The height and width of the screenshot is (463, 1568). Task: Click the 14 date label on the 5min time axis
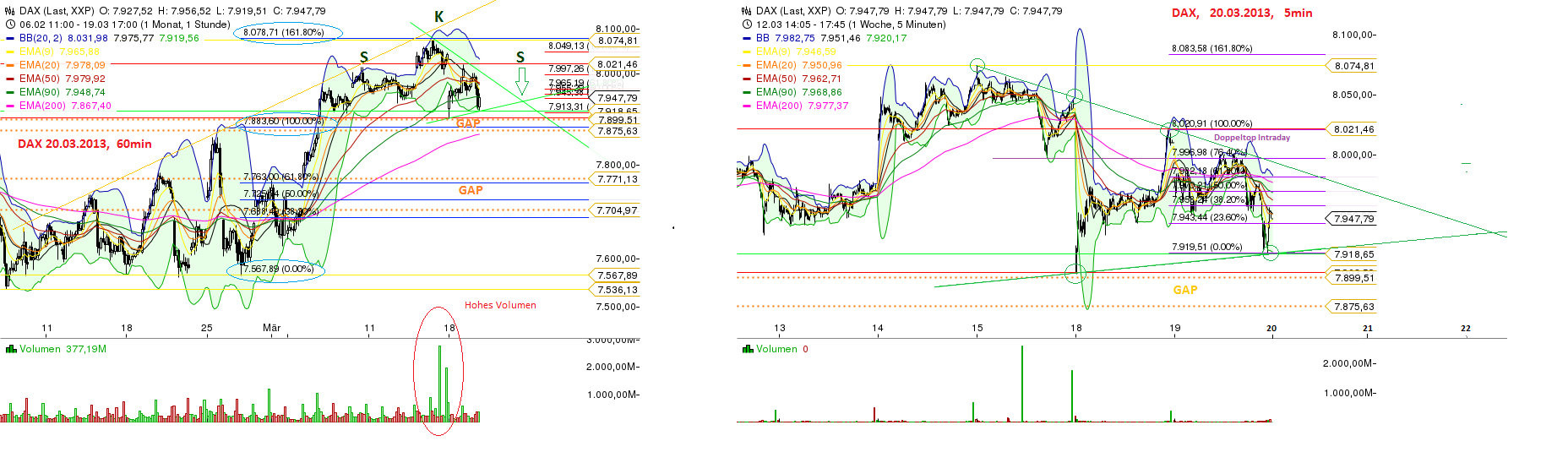[x=878, y=328]
